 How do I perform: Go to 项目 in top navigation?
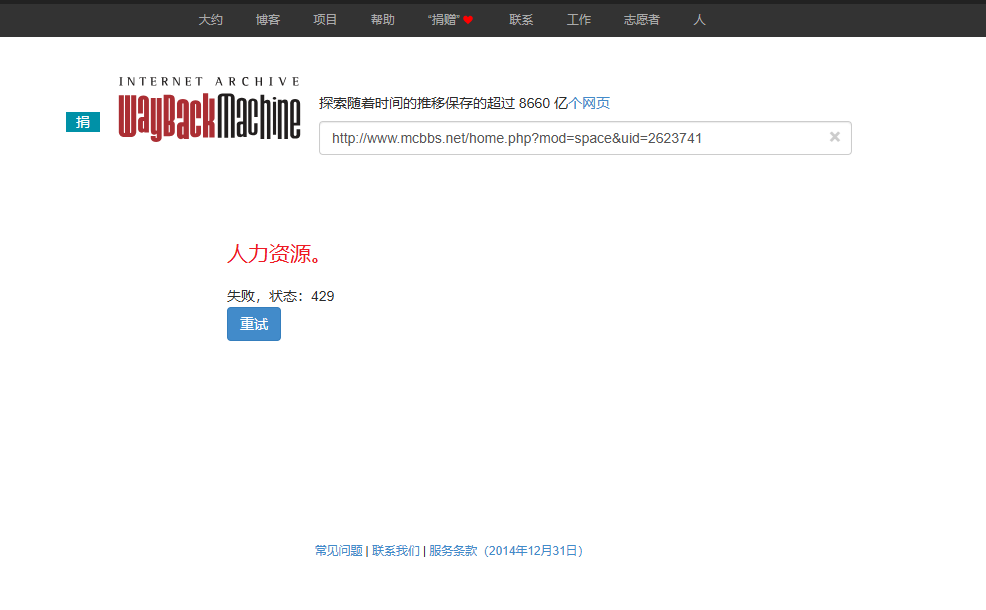tap(325, 20)
